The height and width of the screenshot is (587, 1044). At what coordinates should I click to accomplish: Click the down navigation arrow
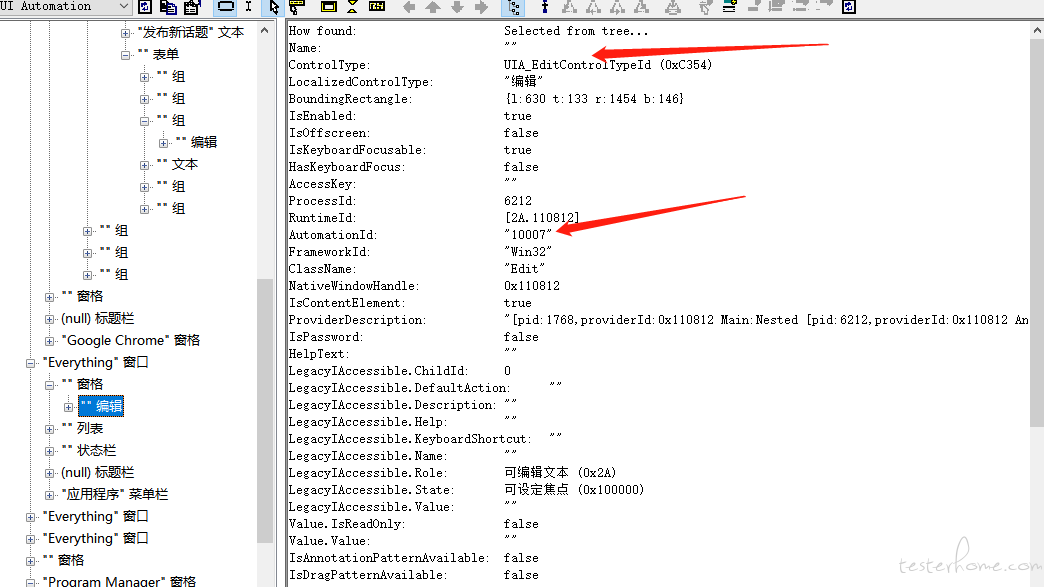click(x=457, y=7)
